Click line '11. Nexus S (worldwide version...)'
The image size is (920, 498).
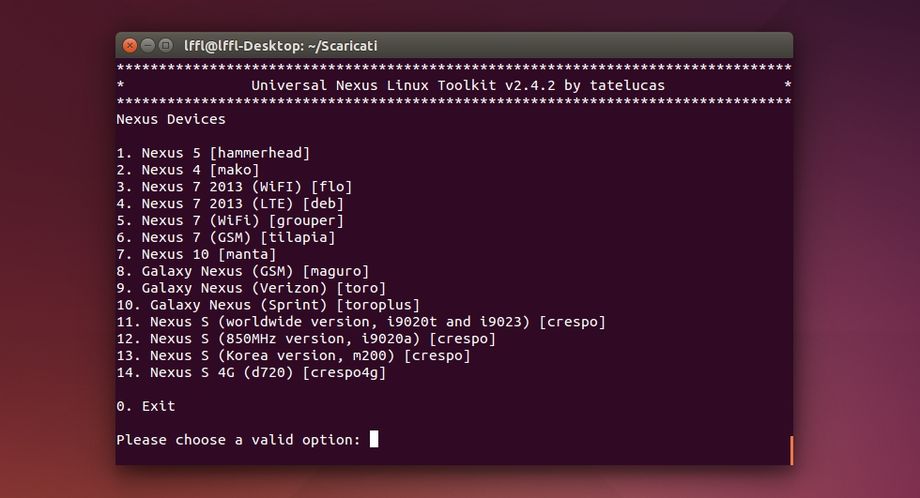[361, 322]
